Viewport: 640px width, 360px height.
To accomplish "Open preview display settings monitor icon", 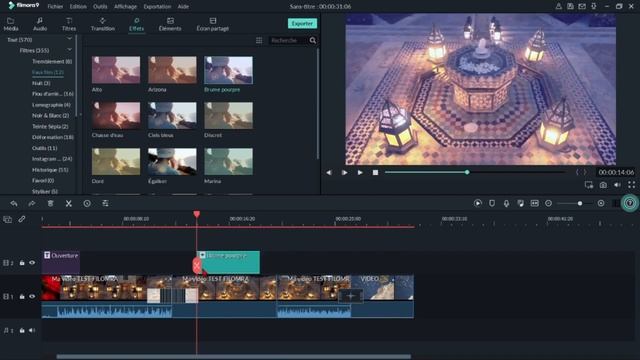I will point(589,185).
